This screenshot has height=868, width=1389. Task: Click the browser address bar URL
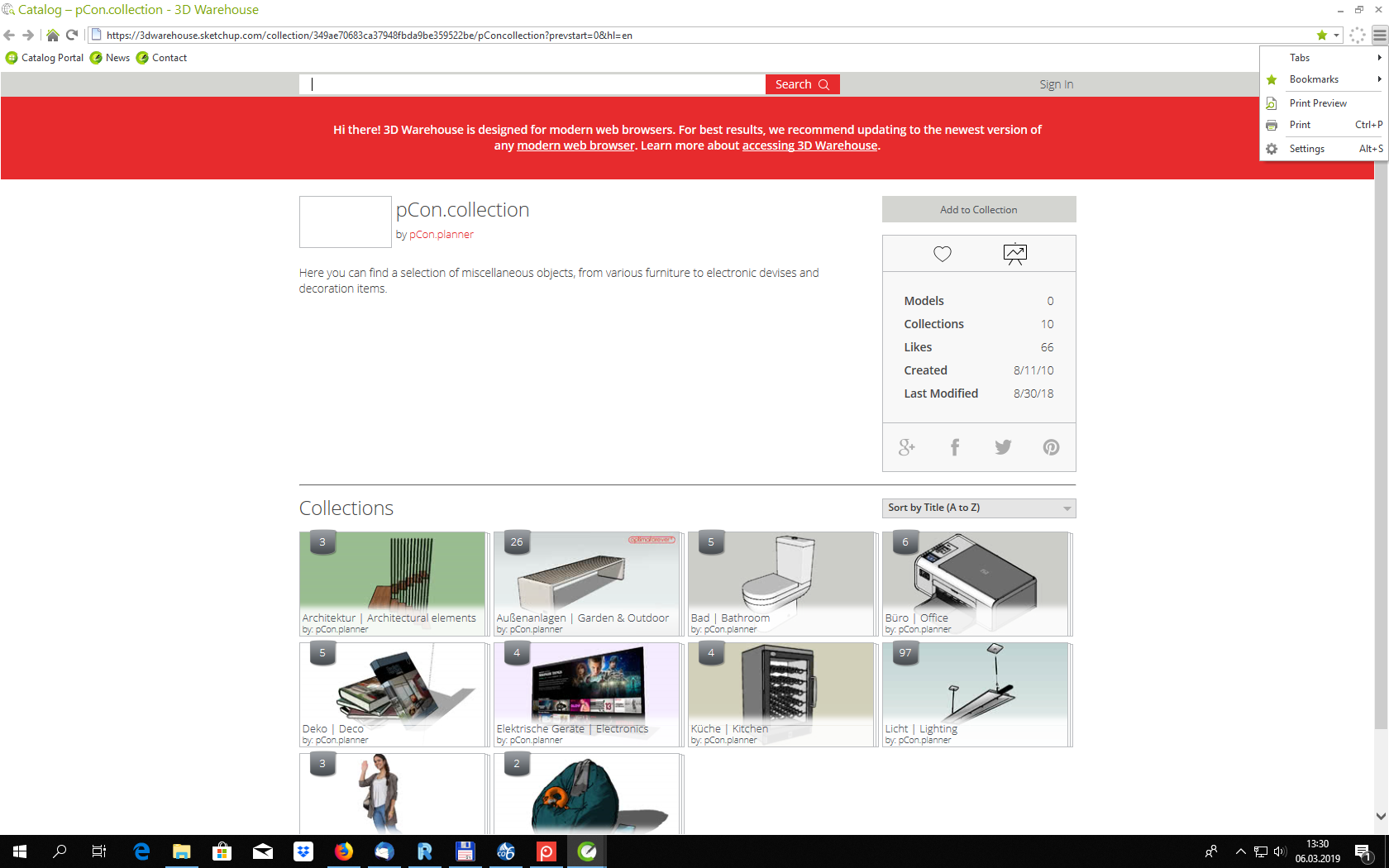point(369,36)
